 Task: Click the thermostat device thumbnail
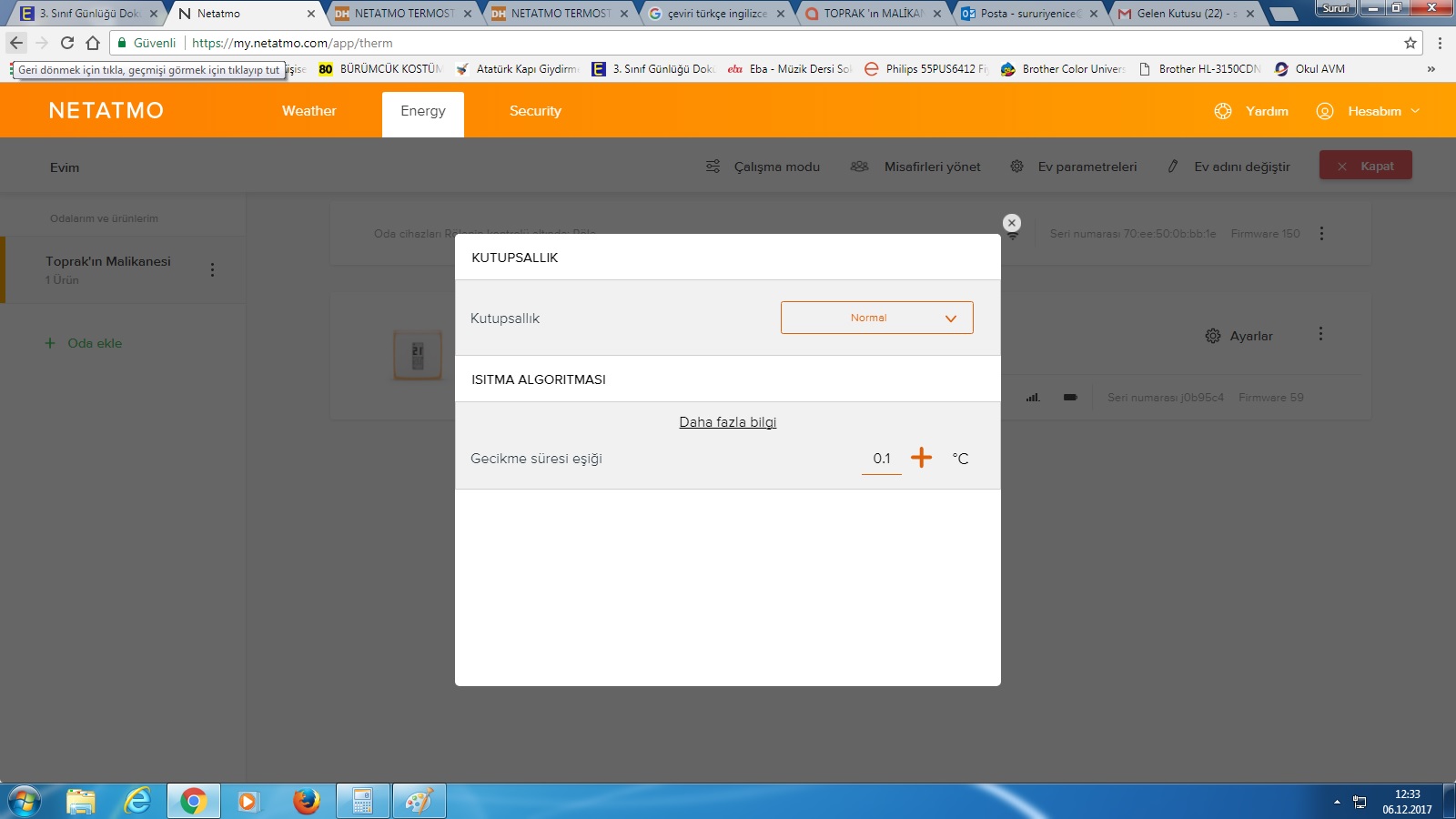pyautogui.click(x=418, y=355)
